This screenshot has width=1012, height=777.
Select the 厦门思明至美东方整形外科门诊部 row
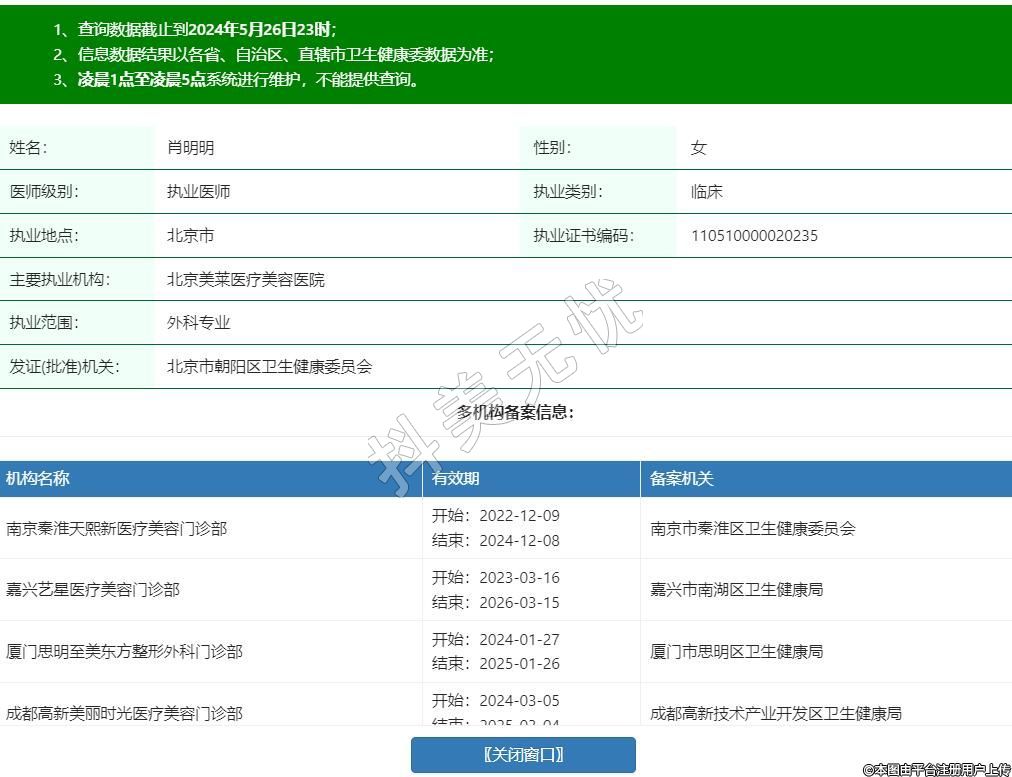[x=124, y=652]
